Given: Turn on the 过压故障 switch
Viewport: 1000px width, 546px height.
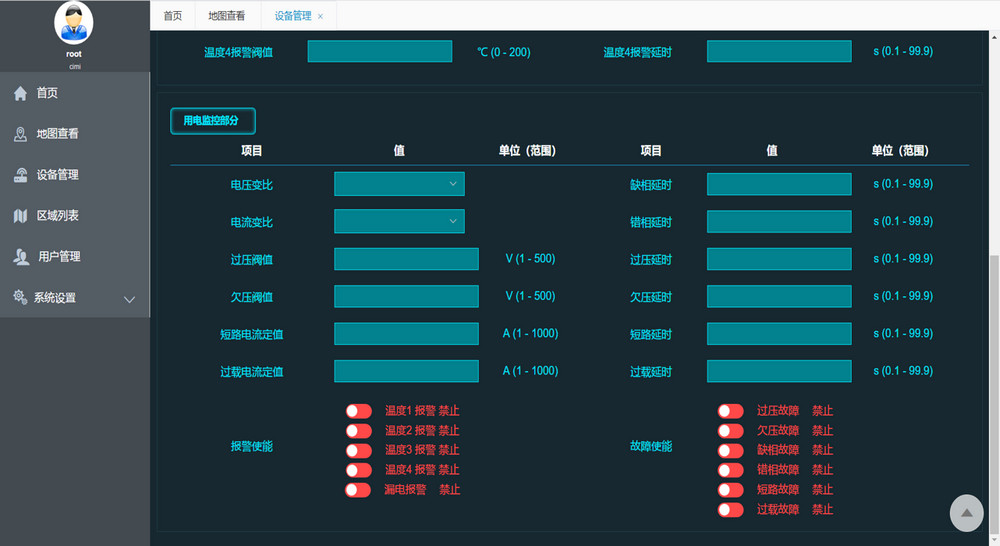Looking at the screenshot, I should pyautogui.click(x=730, y=411).
